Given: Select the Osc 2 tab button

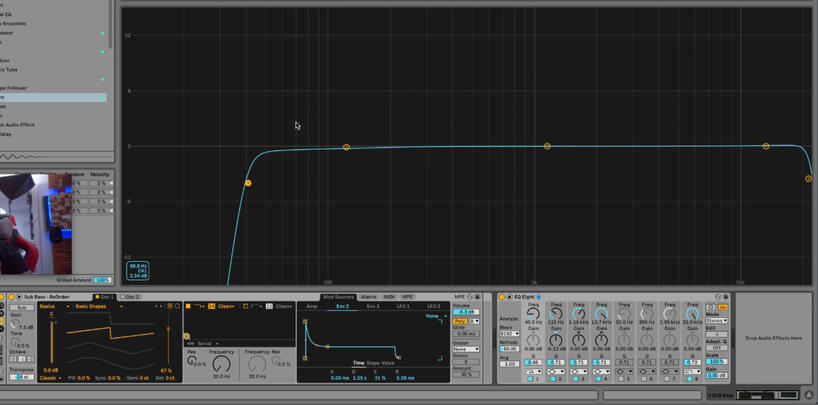Looking at the screenshot, I should coord(131,297).
